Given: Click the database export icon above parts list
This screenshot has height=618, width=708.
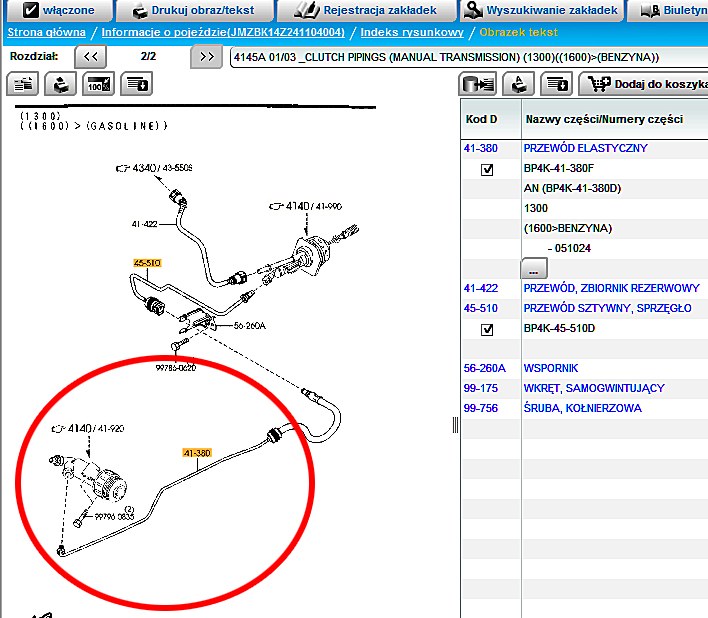Looking at the screenshot, I should (478, 85).
